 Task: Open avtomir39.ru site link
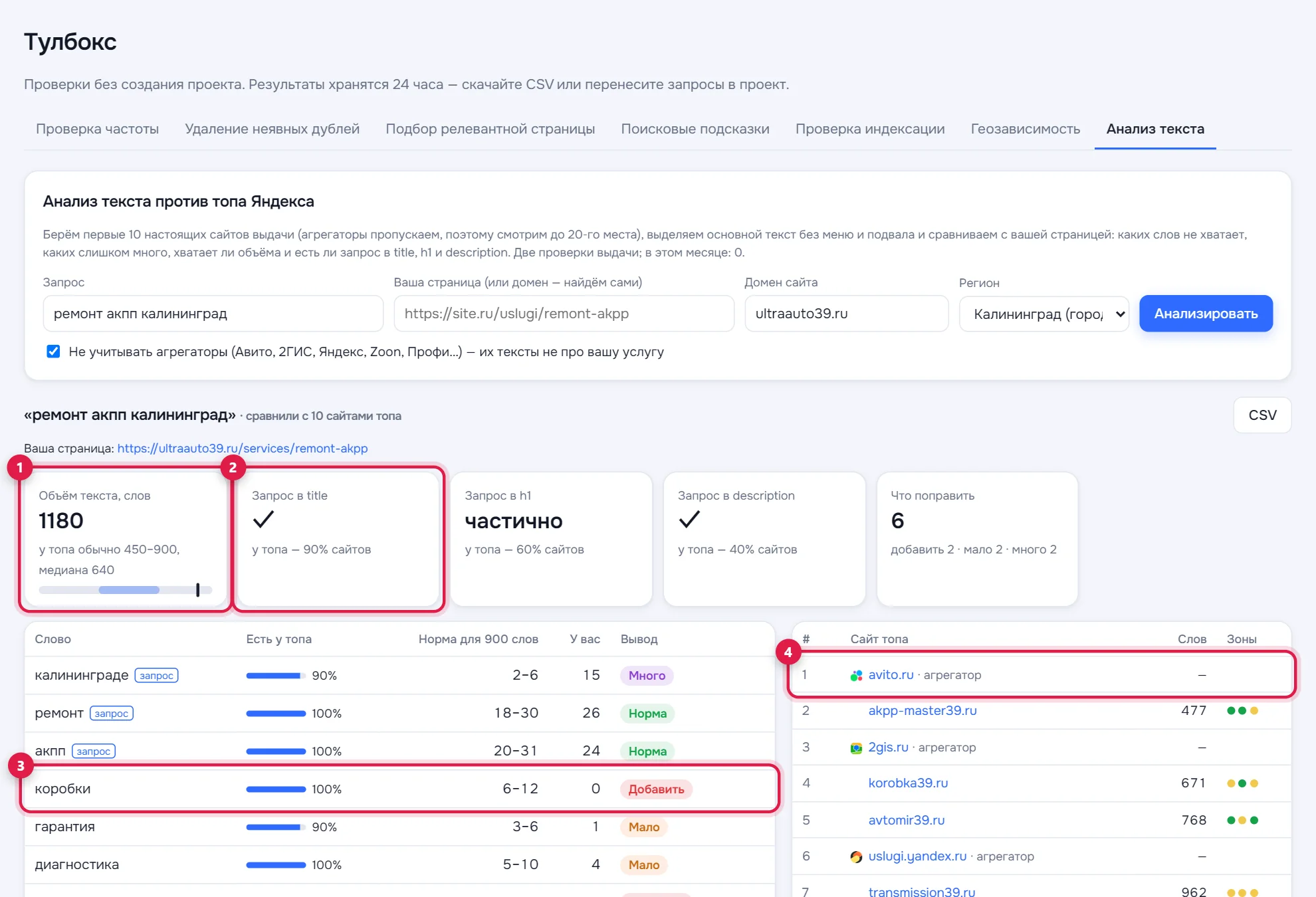tap(906, 820)
